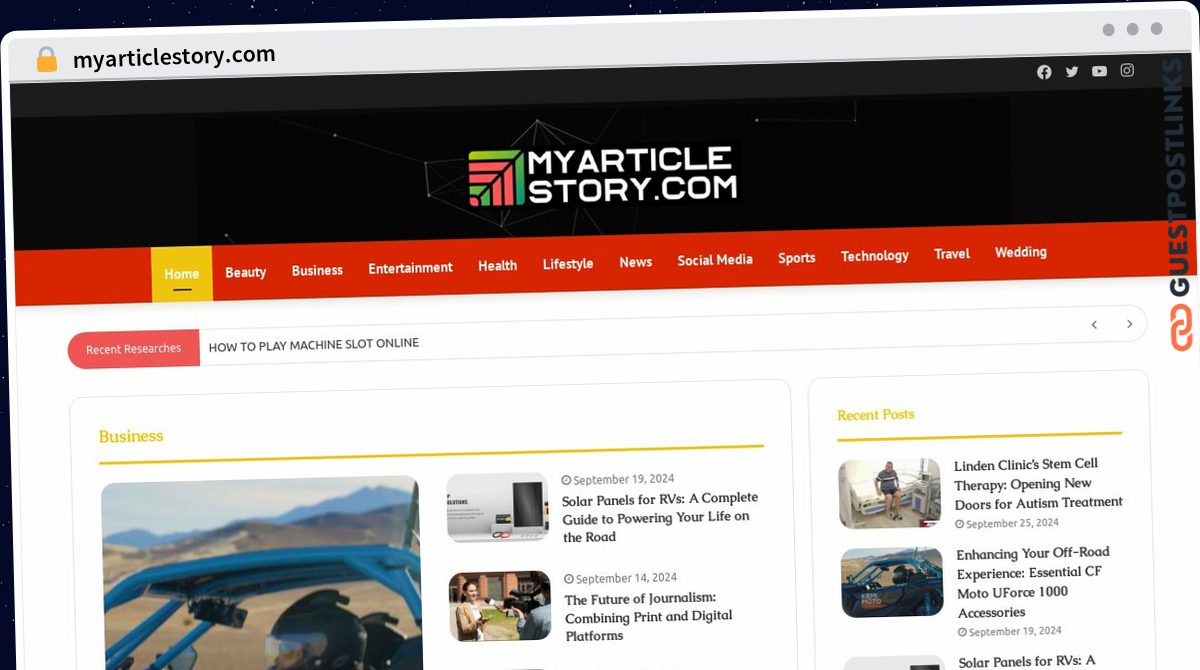Open the Instagram social icon

point(1127,70)
